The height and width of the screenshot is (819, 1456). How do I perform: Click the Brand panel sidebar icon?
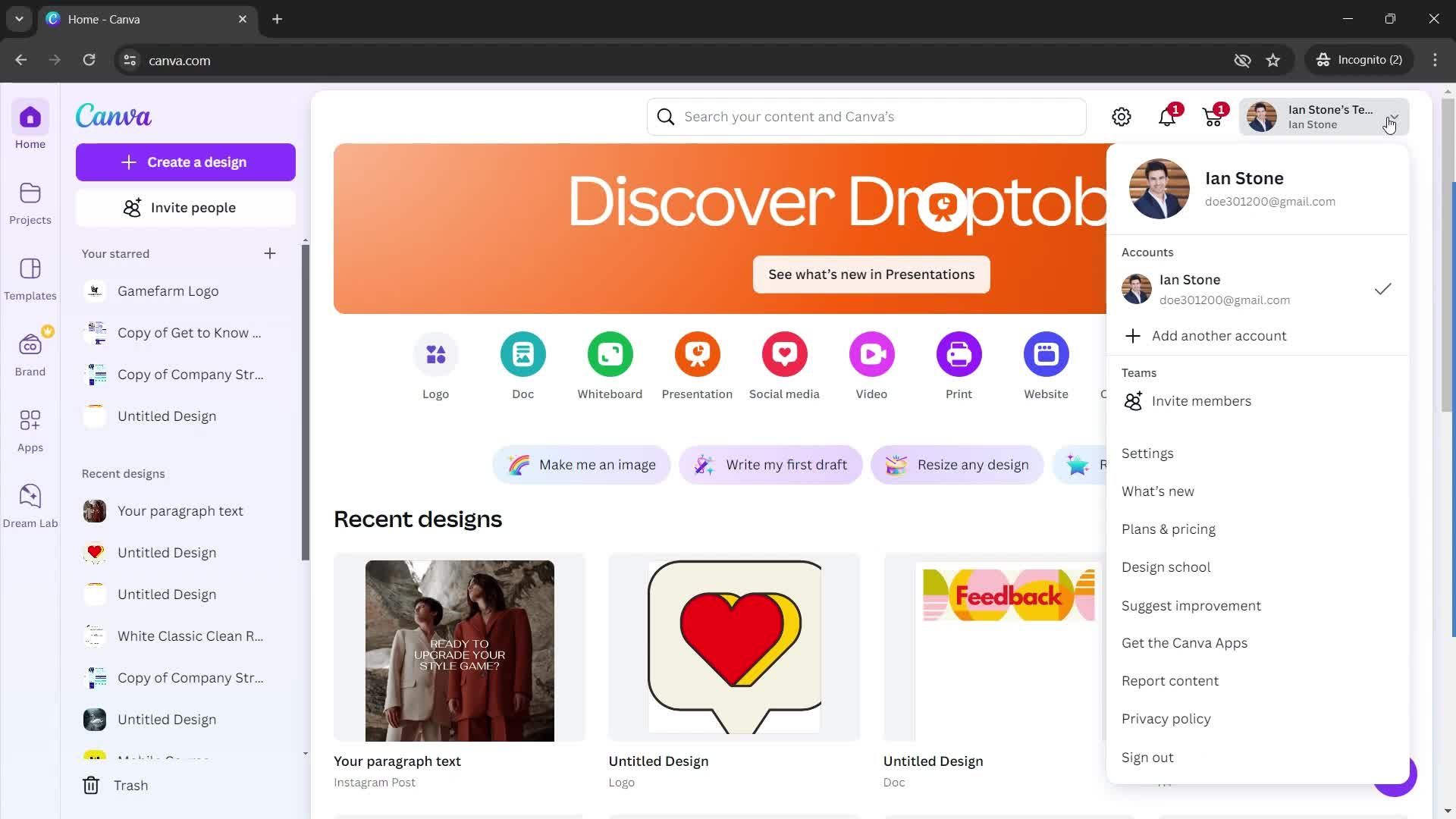pos(30,344)
